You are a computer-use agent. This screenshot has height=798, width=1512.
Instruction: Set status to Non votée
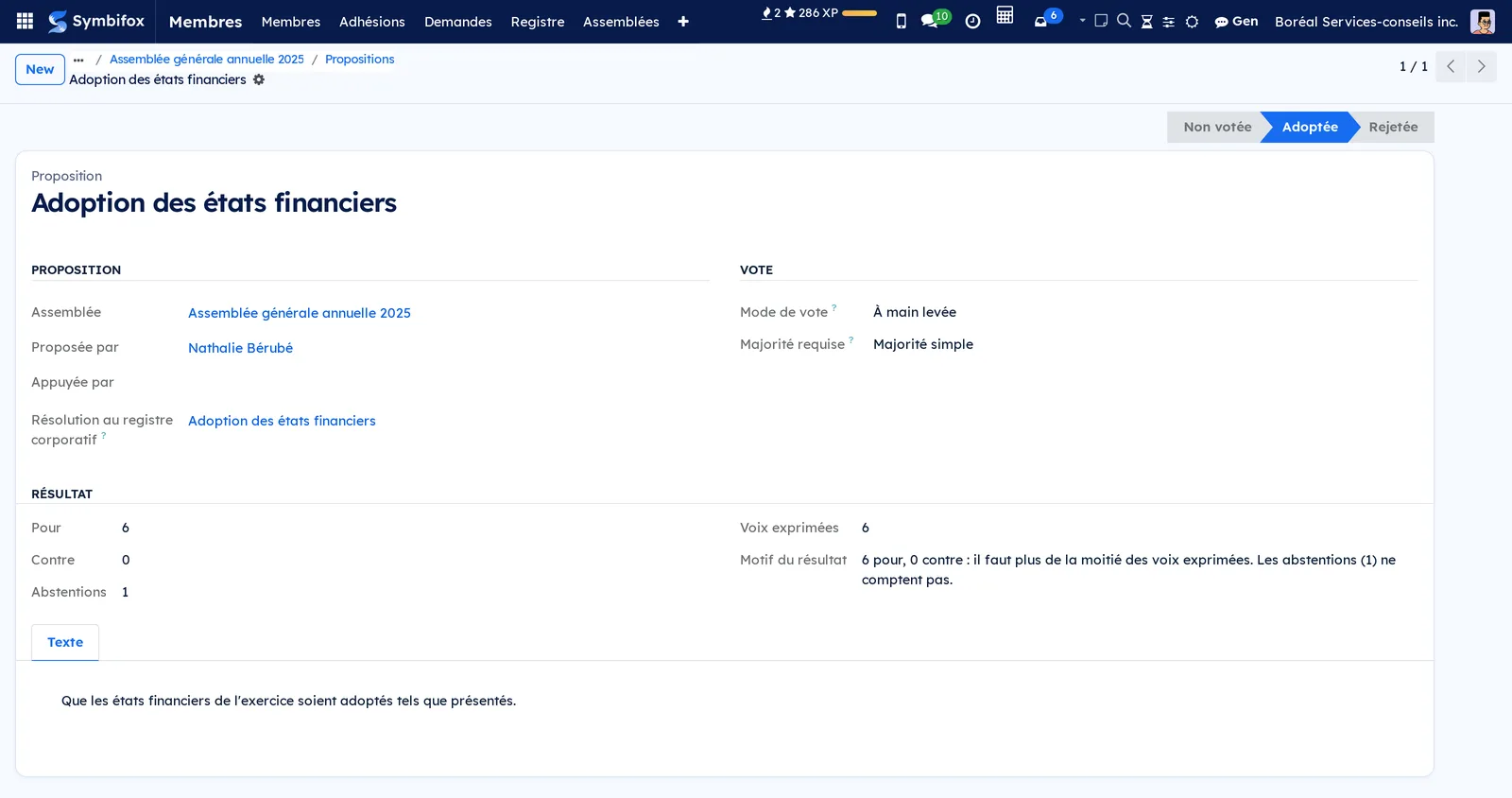[1217, 127]
